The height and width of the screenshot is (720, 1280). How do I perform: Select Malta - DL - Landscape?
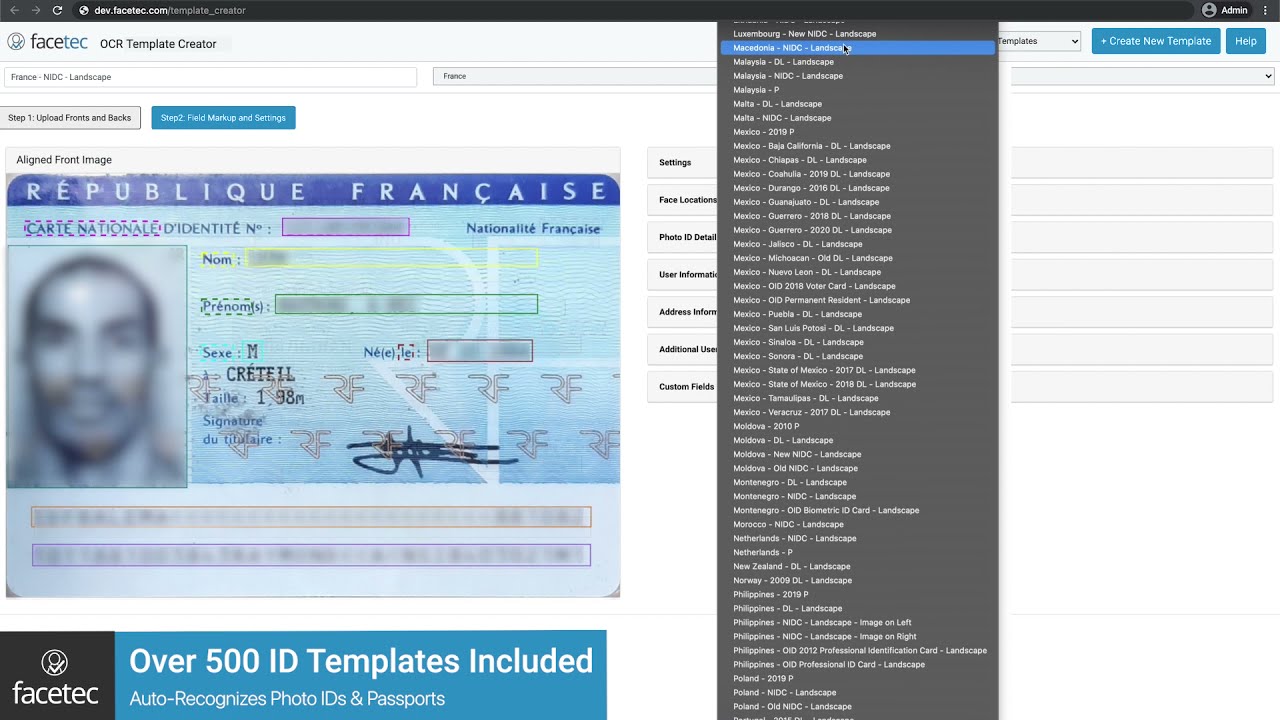coord(858,104)
